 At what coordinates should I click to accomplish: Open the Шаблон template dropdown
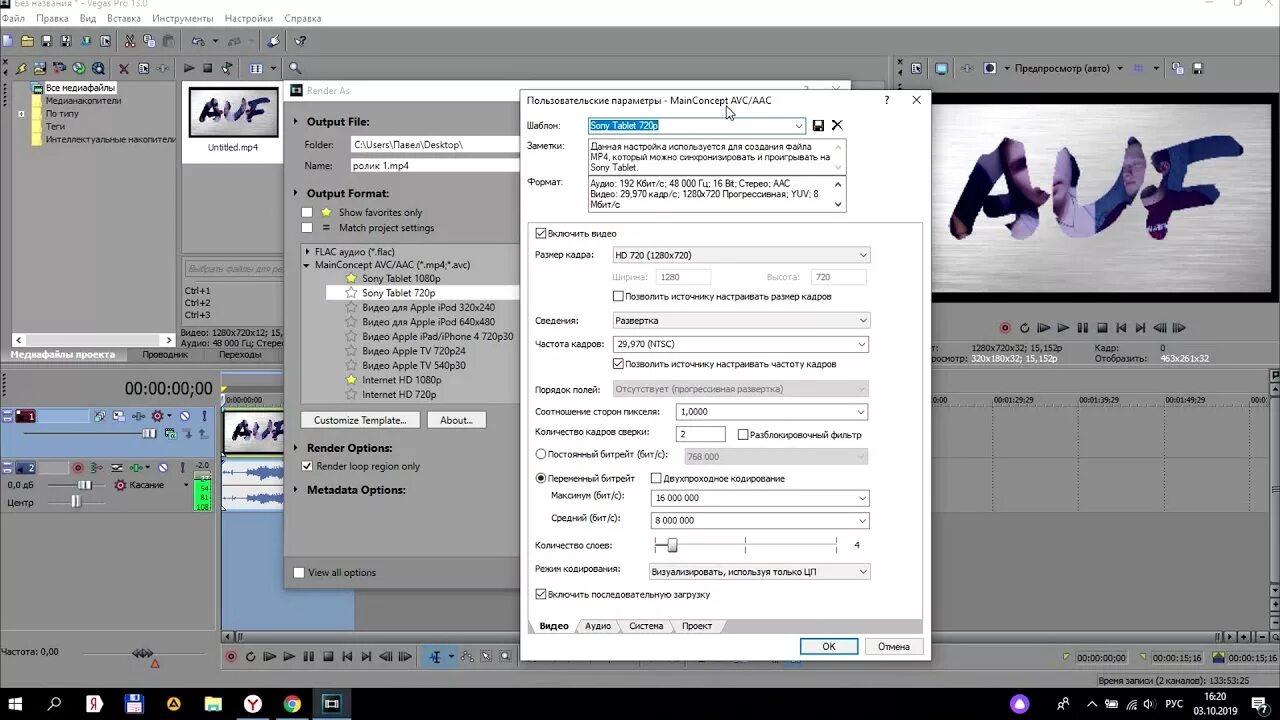[798, 126]
